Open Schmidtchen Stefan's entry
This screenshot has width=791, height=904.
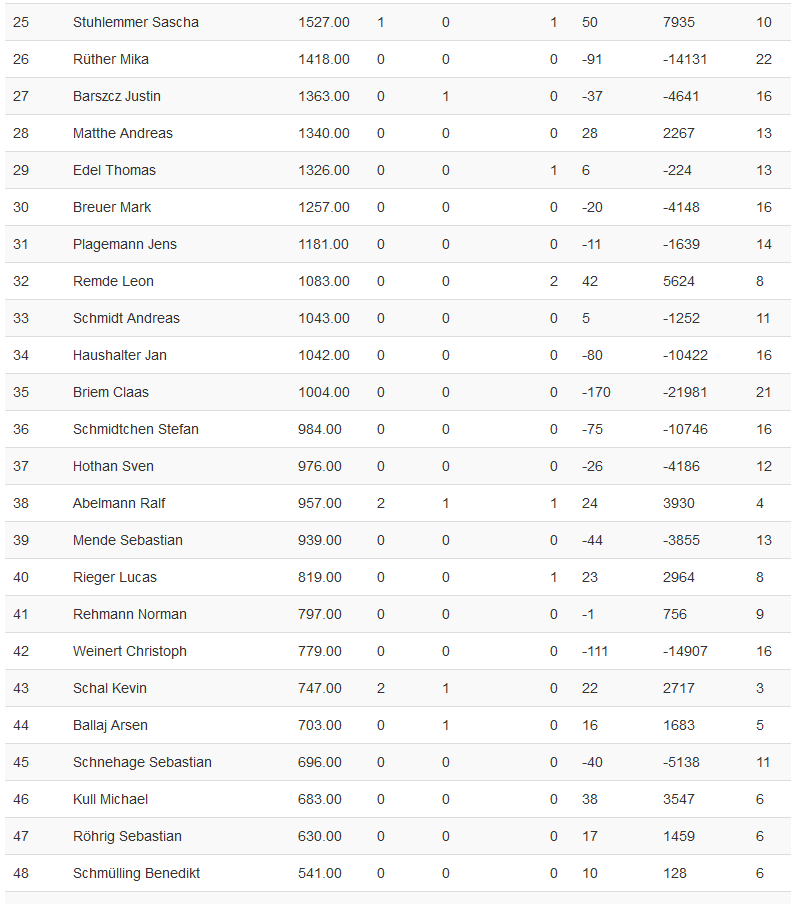[135, 429]
